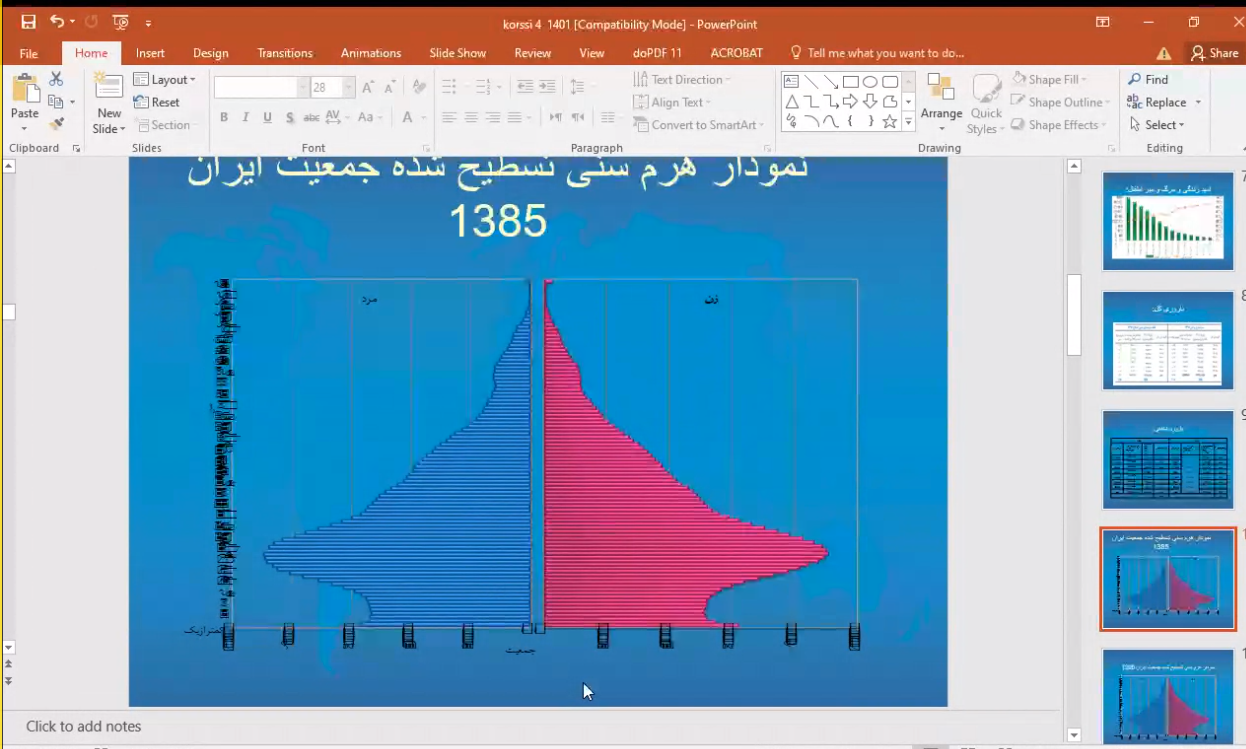This screenshot has width=1246, height=749.
Task: Cut selection with the scissors icon
Action: [x=56, y=79]
